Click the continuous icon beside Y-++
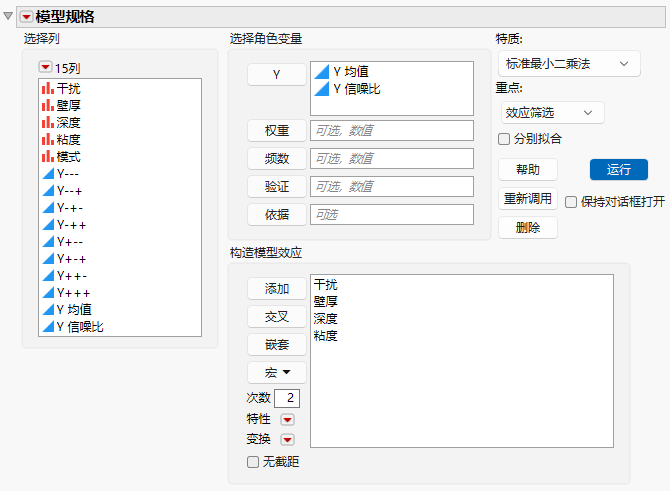This screenshot has width=670, height=491. (48, 225)
